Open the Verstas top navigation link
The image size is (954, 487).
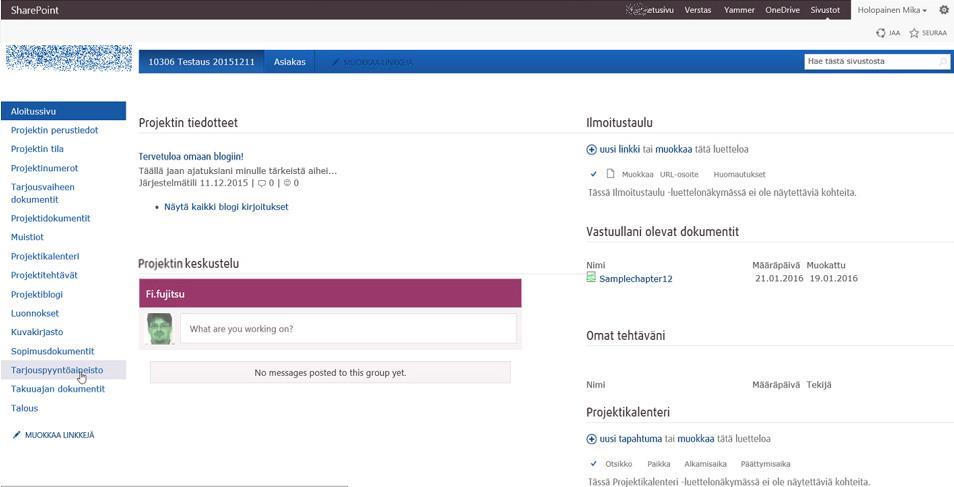pyautogui.click(x=698, y=10)
